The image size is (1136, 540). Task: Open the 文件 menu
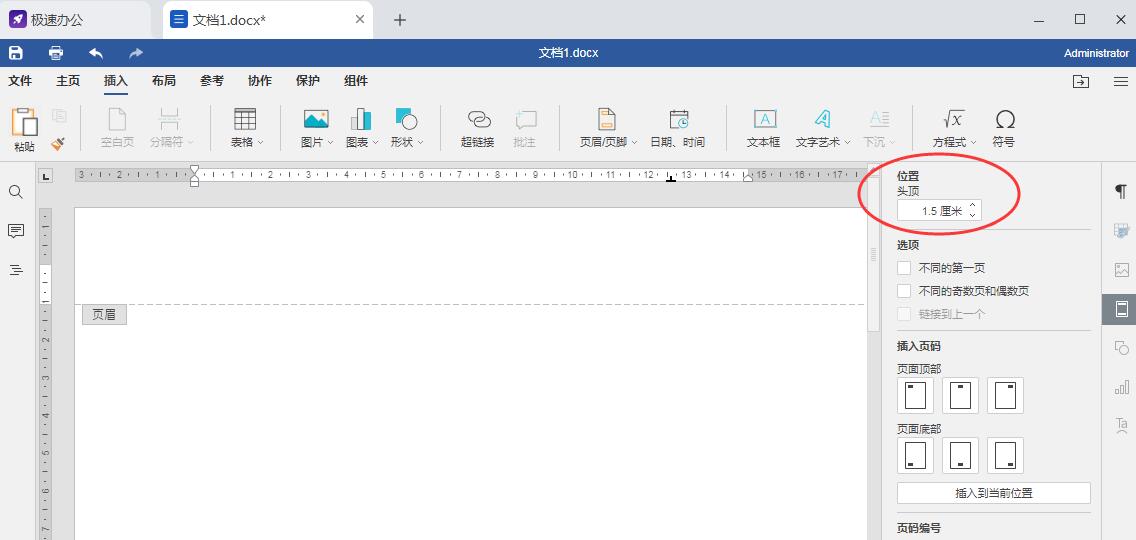[20, 81]
